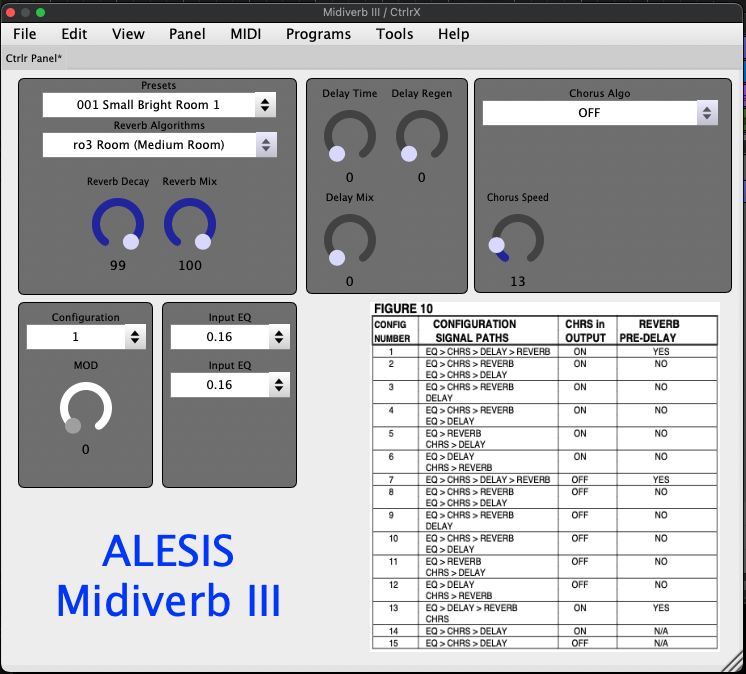
Task: Select the Ctrlr Panel tab
Action: coord(34,59)
